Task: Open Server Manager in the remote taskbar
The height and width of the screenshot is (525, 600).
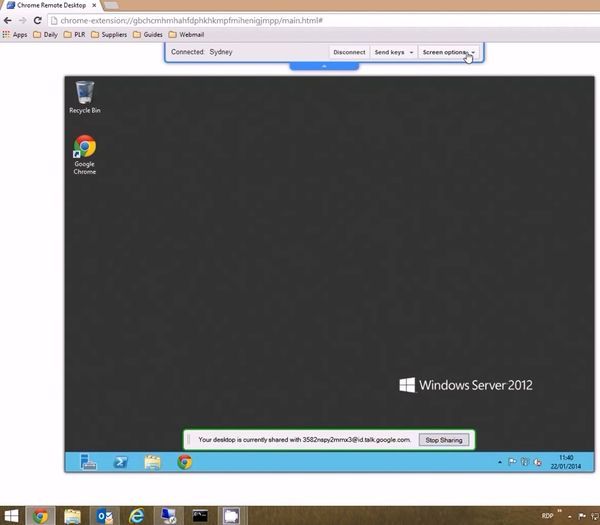Action: pyautogui.click(x=89, y=462)
